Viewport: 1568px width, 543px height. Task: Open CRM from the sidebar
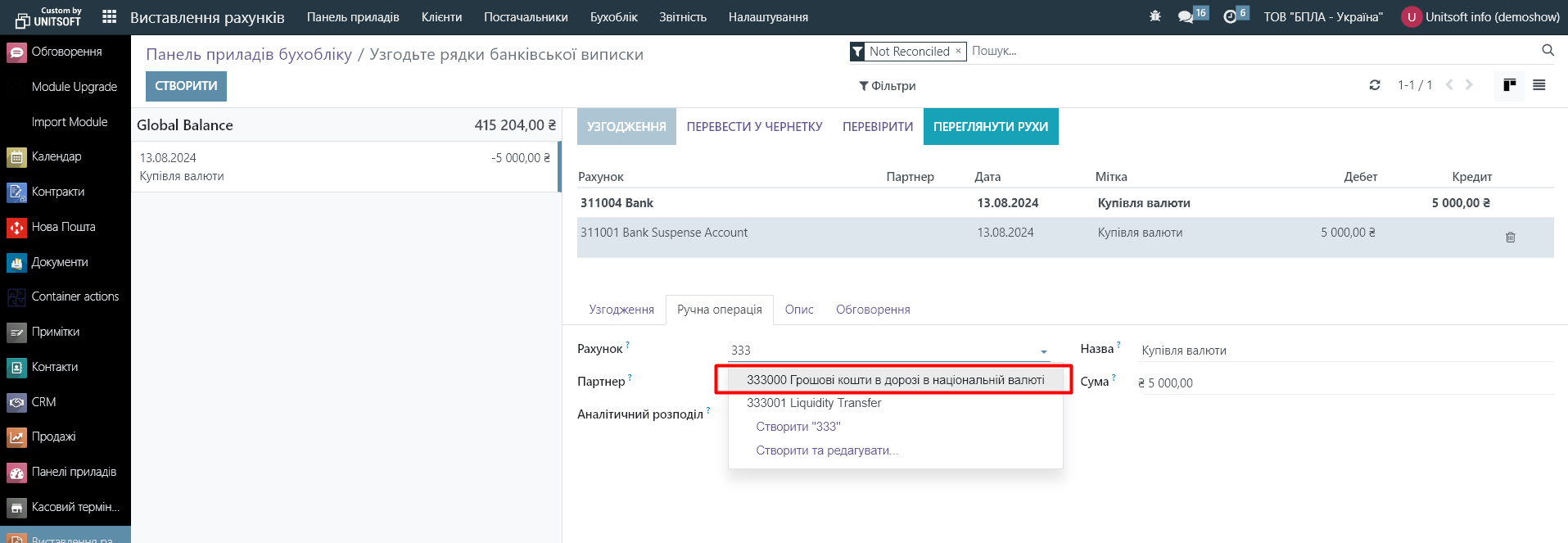(x=43, y=402)
